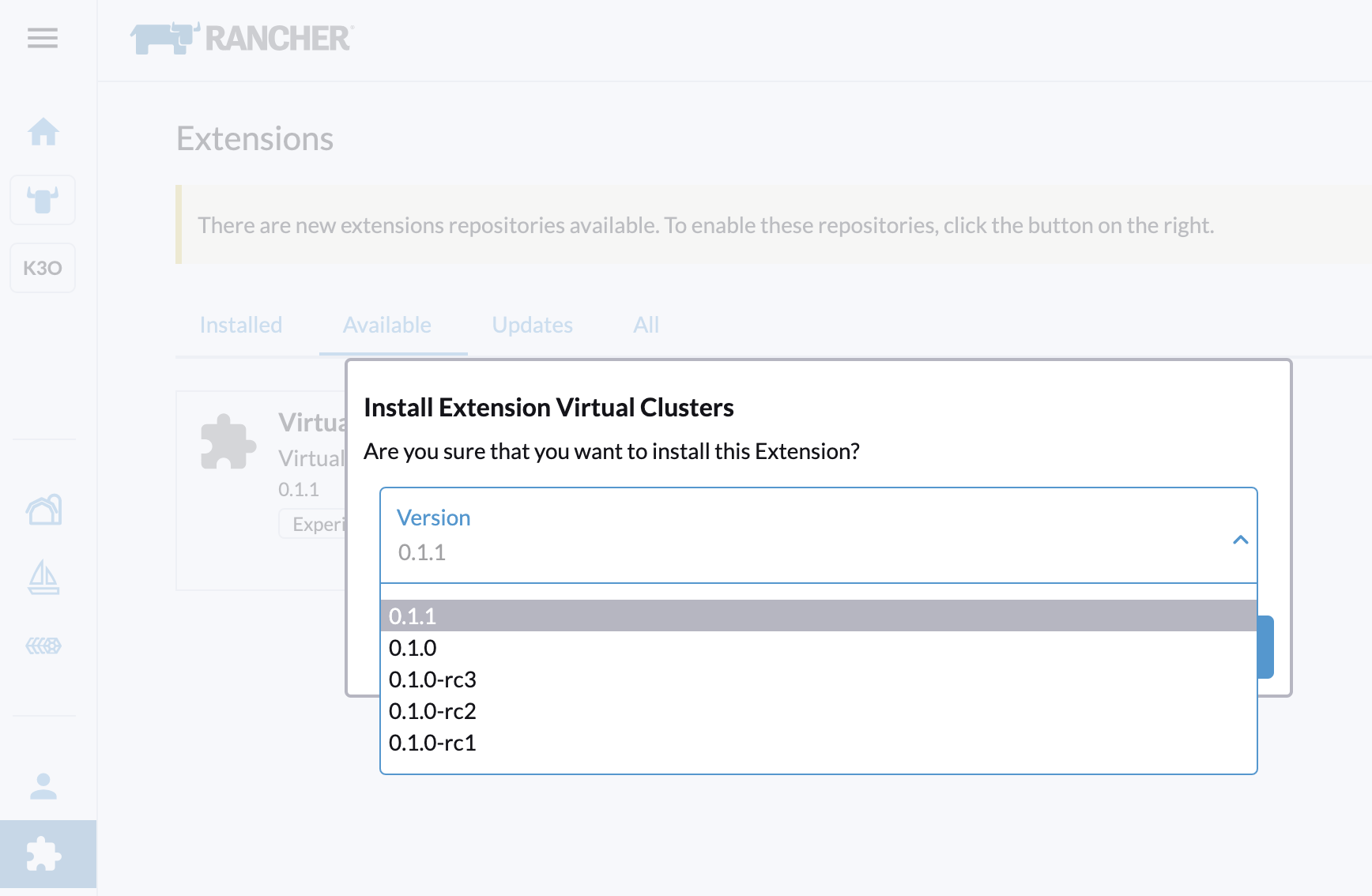Screen dimensions: 1372x896
Task: Open the Virtualization Management icon
Action: tap(43, 646)
